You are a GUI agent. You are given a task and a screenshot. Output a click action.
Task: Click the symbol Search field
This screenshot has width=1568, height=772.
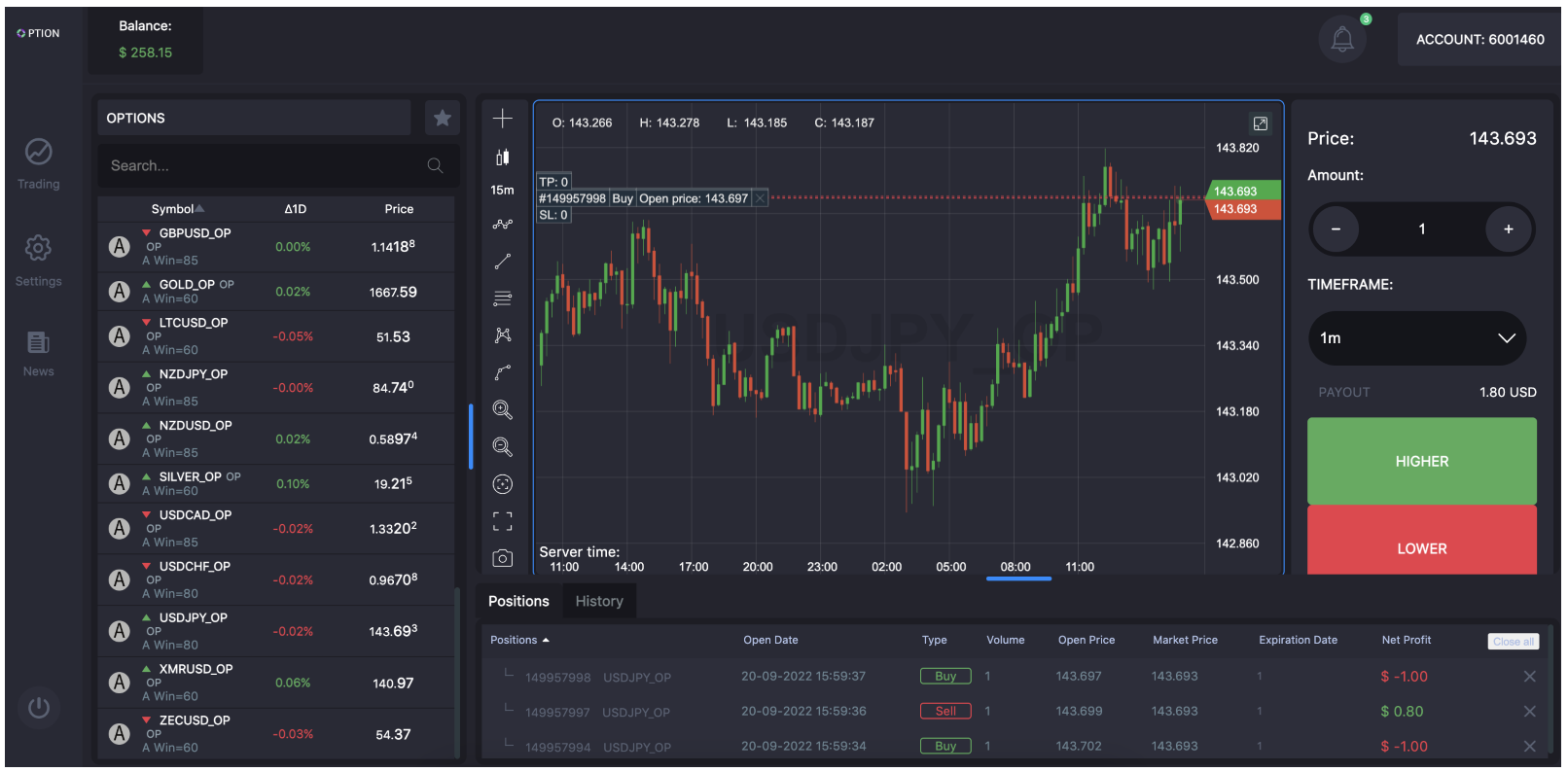[263, 166]
